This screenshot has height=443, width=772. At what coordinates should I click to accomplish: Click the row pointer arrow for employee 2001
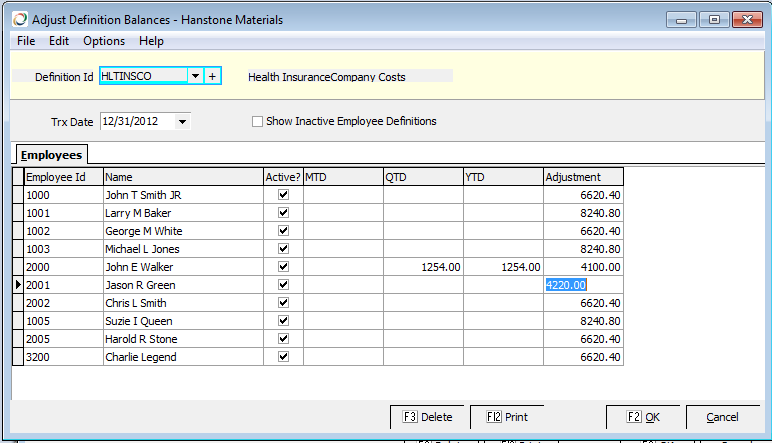(x=17, y=285)
